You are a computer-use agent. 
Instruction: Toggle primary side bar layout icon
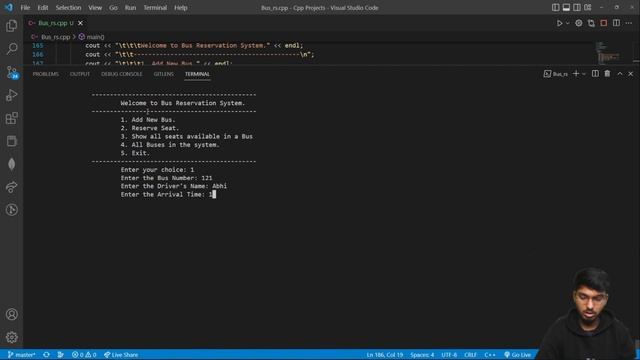(x=556, y=7)
